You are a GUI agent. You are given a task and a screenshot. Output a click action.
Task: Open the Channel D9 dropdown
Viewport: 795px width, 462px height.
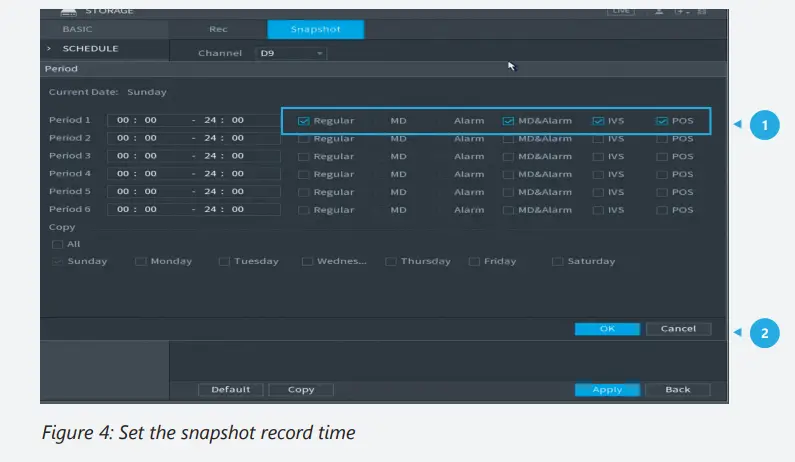[x=291, y=53]
